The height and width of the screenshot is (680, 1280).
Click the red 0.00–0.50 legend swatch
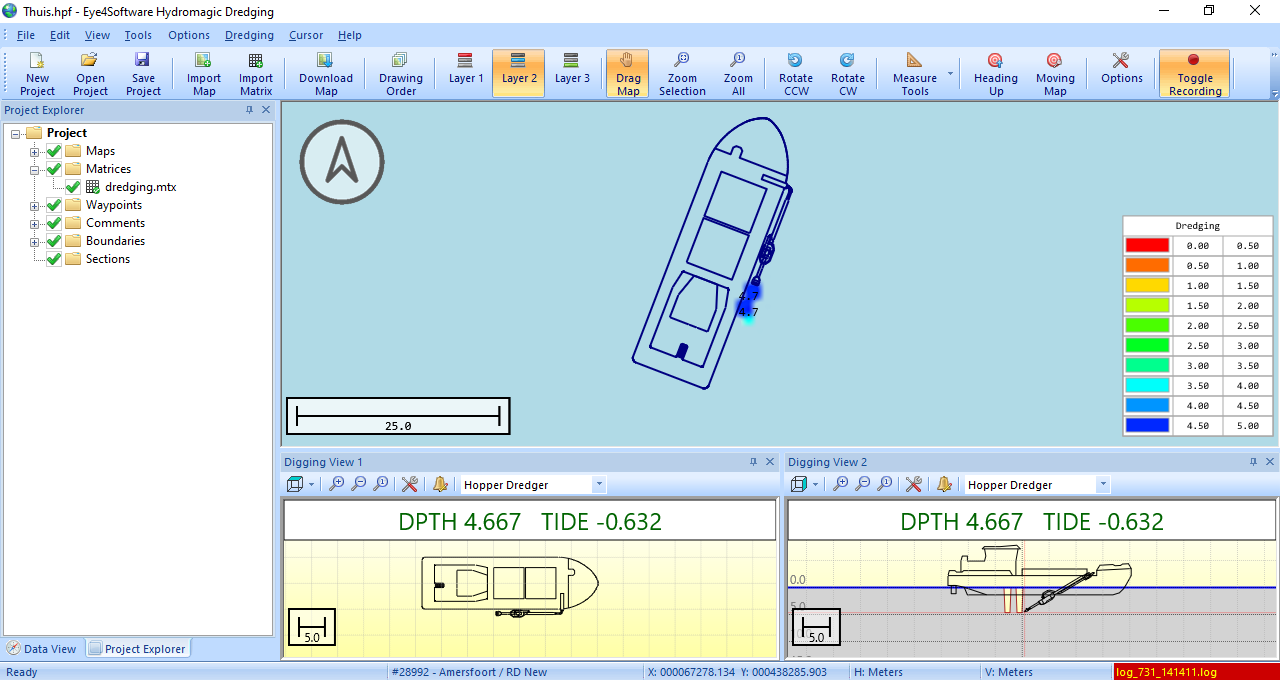point(1147,245)
